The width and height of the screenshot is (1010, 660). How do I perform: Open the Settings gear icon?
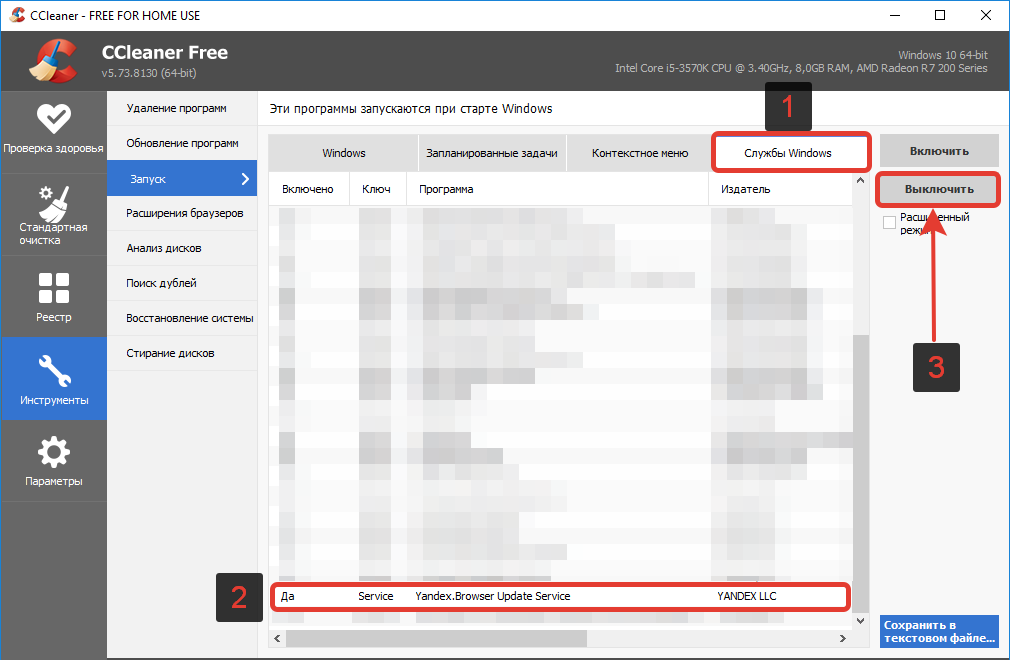coord(53,452)
